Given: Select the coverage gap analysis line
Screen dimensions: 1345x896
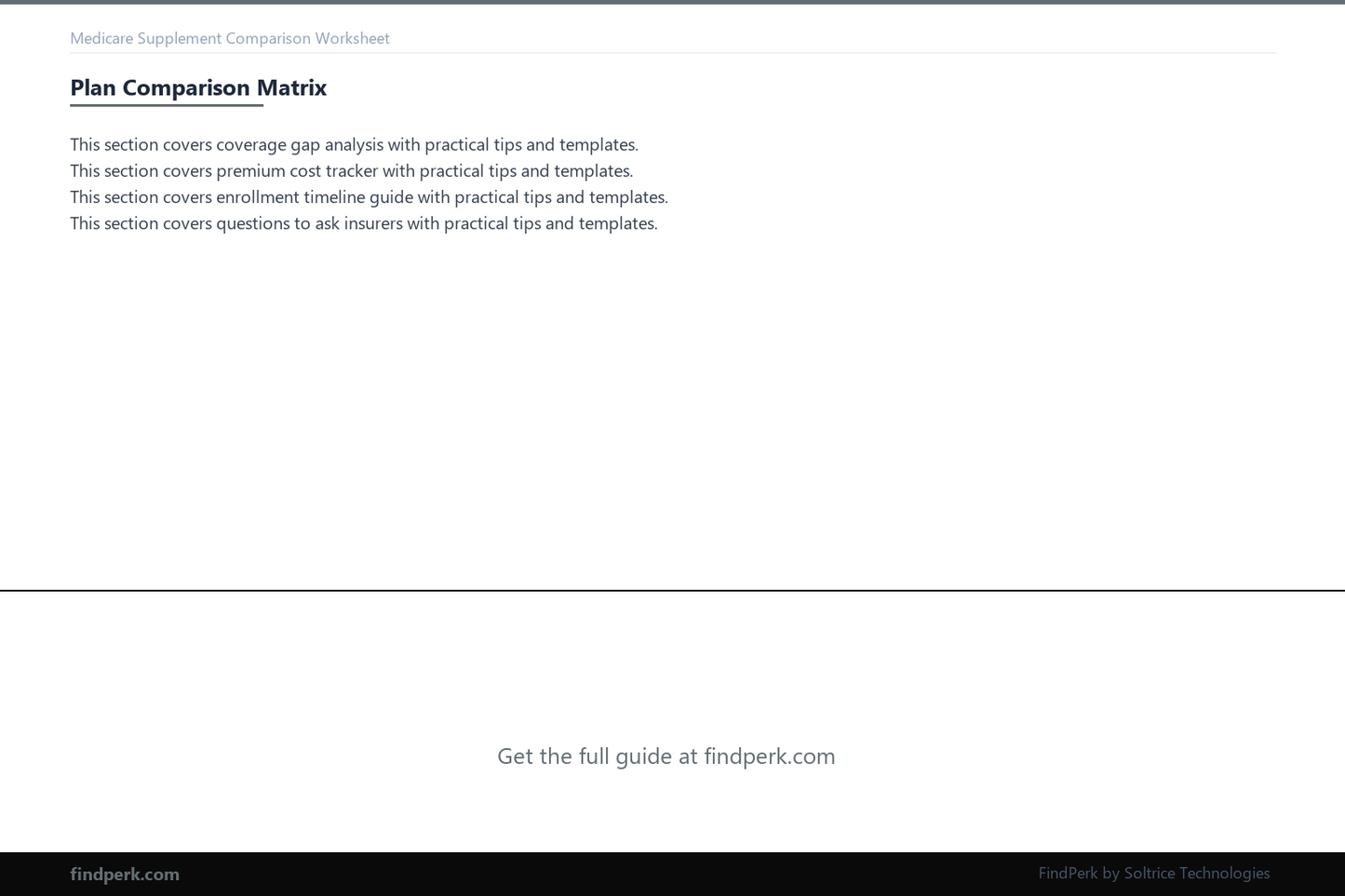Looking at the screenshot, I should pyautogui.click(x=354, y=144).
